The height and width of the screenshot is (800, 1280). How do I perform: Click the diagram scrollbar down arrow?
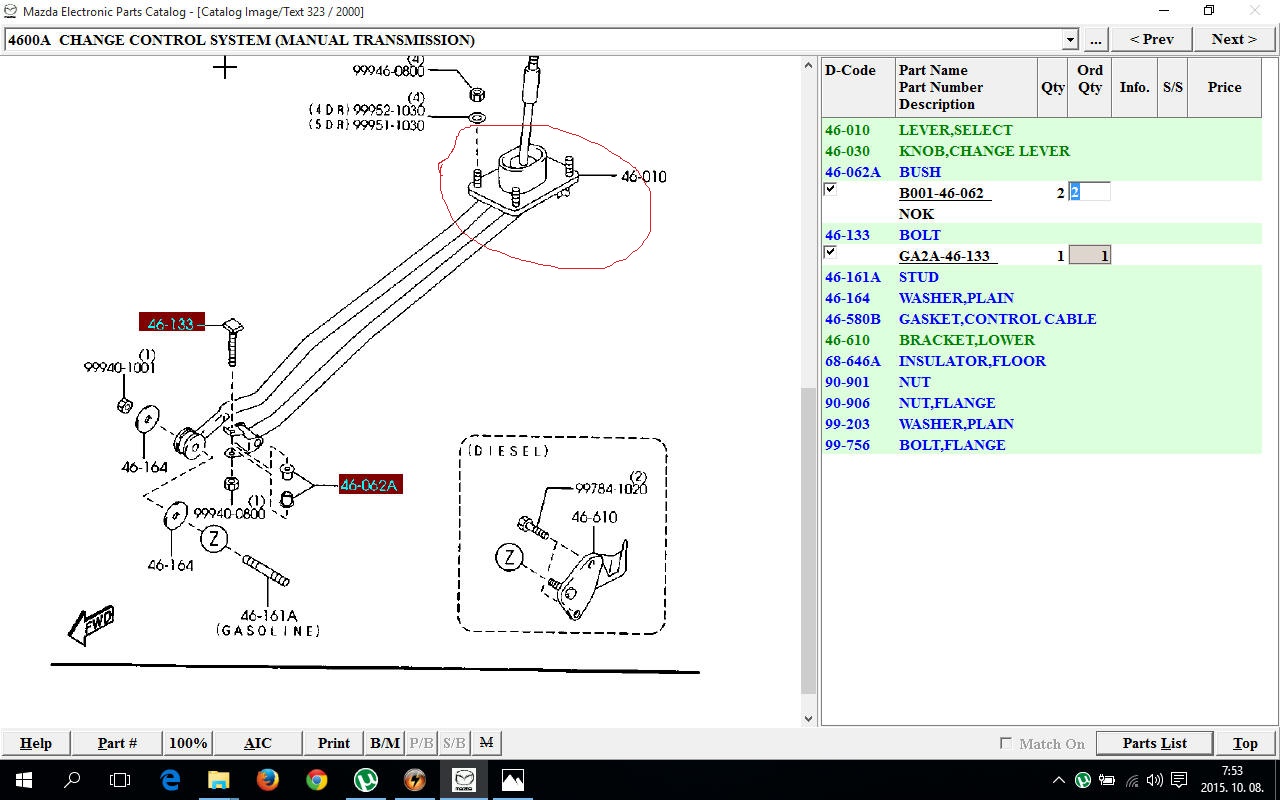click(809, 718)
